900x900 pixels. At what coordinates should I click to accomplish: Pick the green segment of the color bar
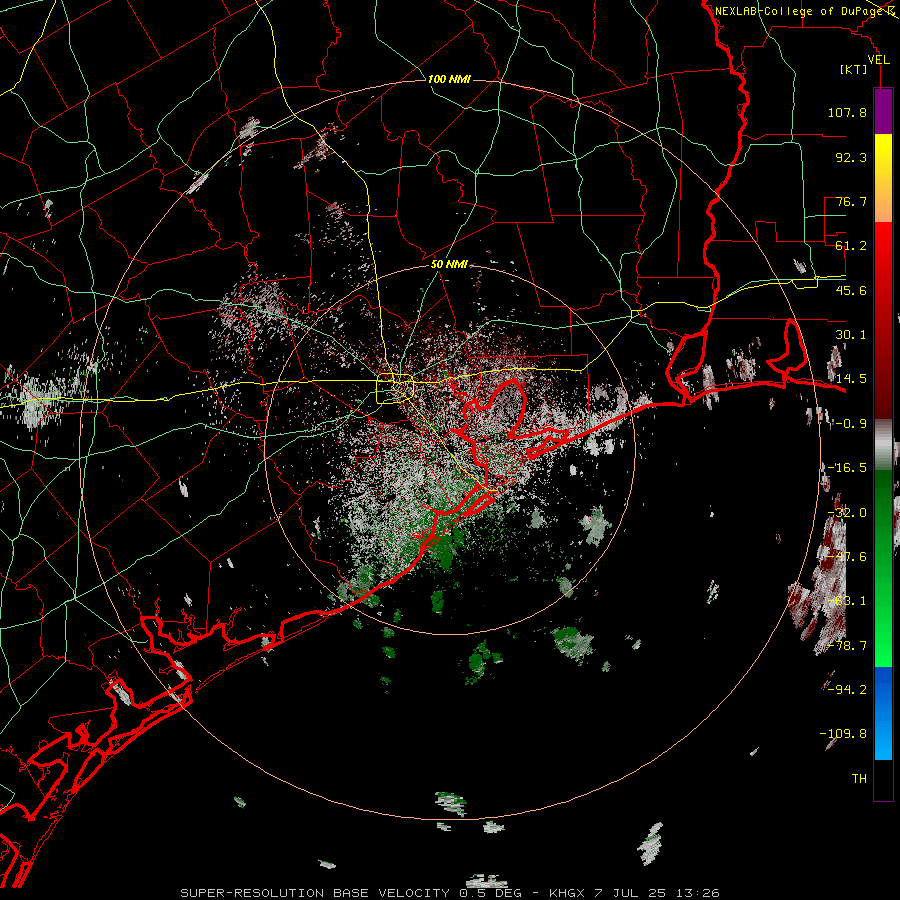coord(883,568)
